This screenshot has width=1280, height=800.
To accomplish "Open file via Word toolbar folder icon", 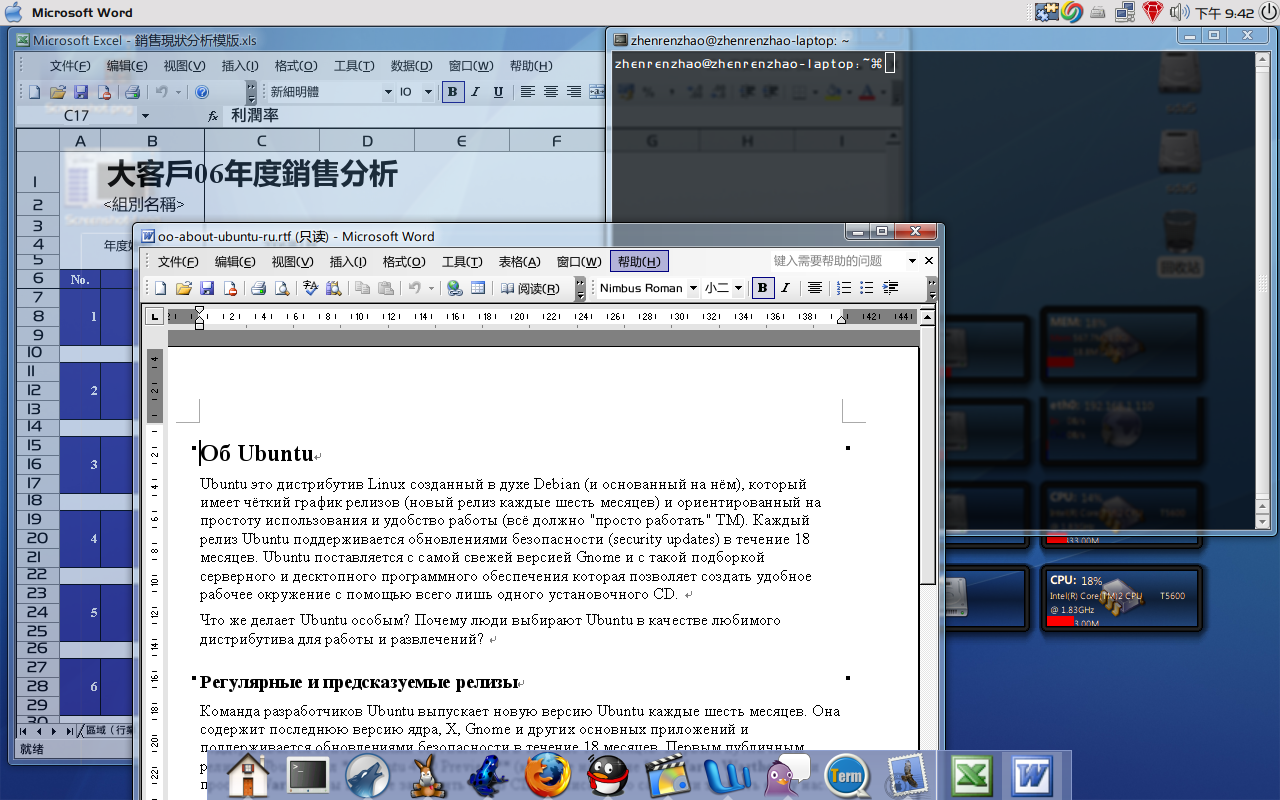I will [x=183, y=288].
